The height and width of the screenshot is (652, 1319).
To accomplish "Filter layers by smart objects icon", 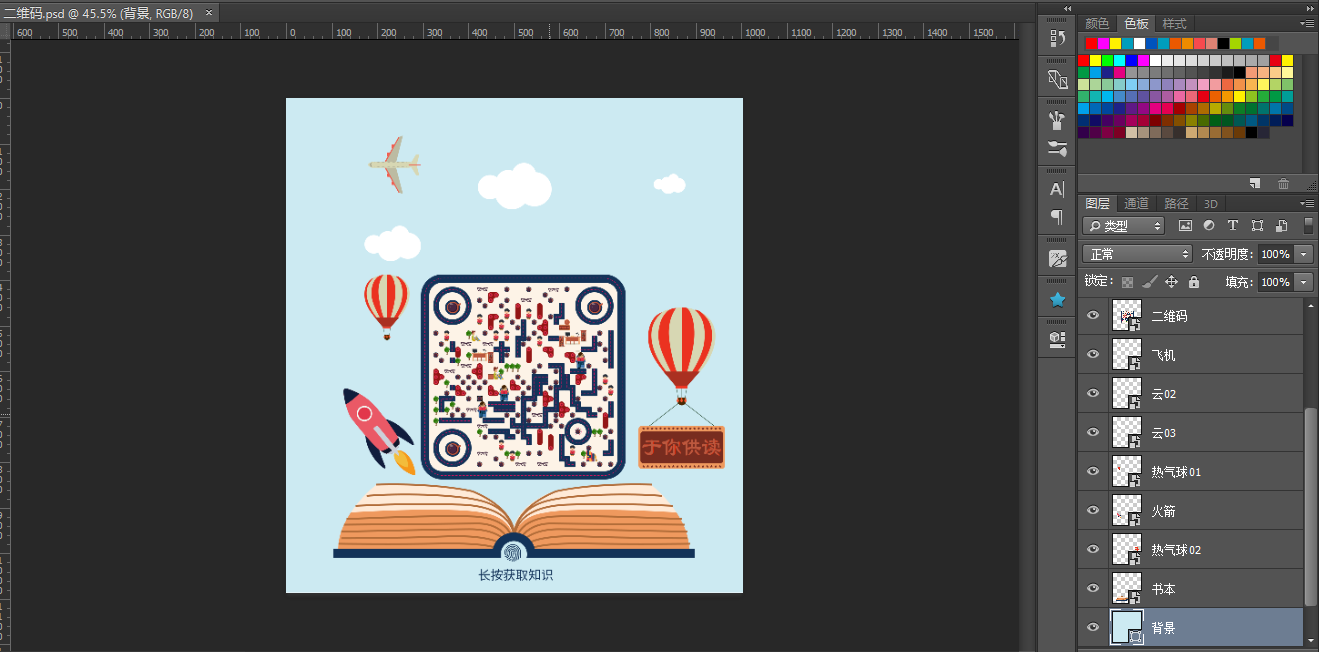I will [x=1281, y=226].
